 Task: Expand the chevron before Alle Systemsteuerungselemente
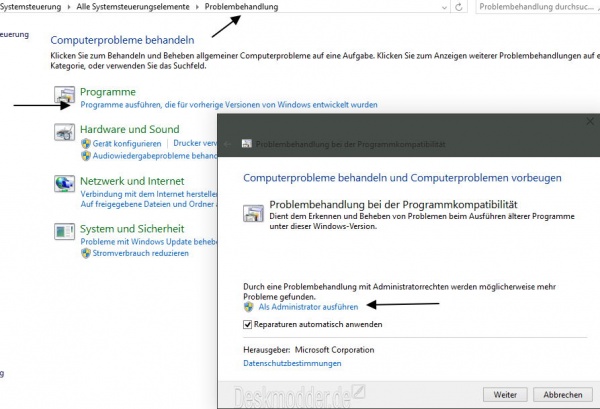coord(70,7)
